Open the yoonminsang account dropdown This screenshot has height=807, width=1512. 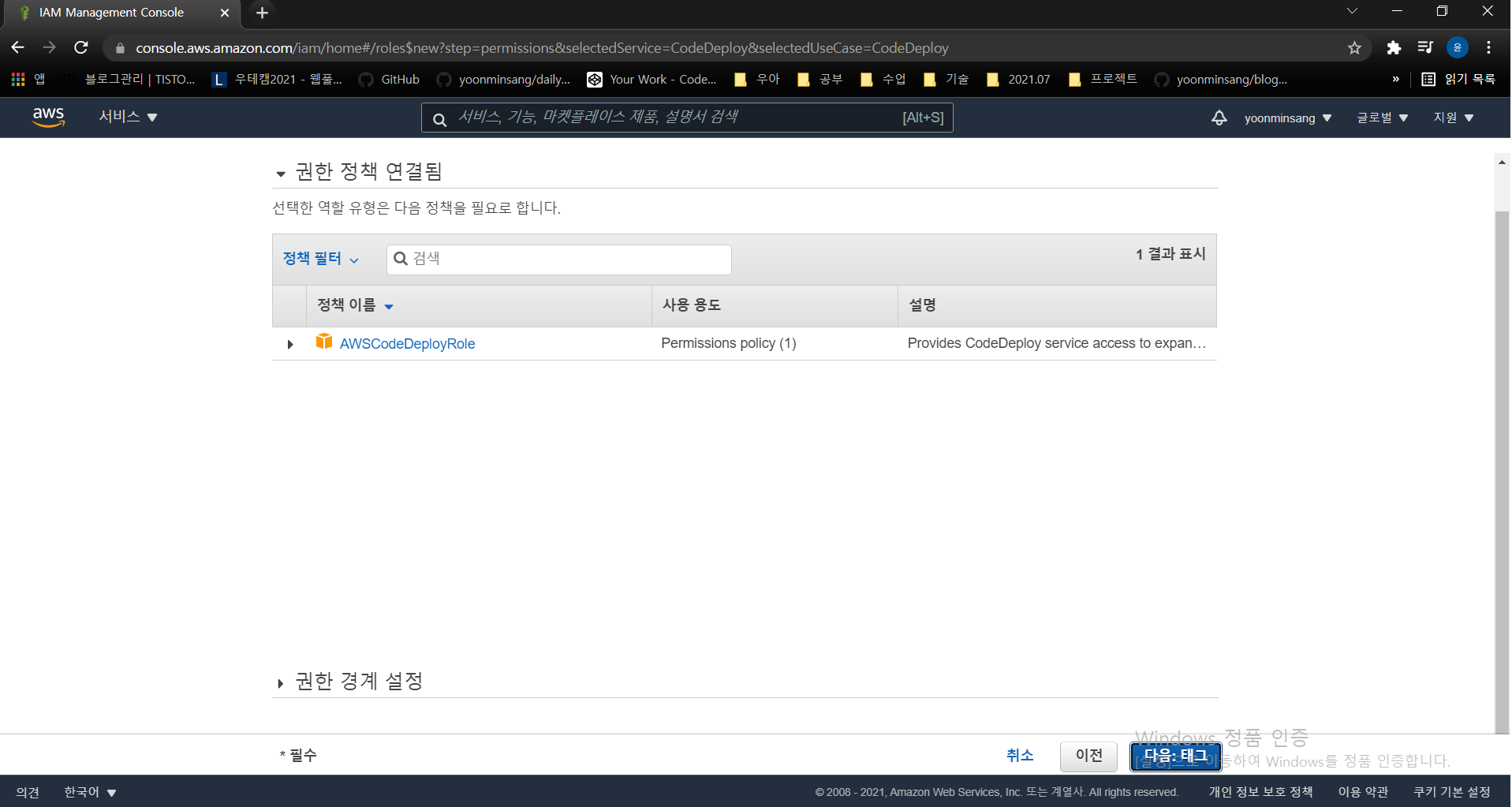(x=1288, y=118)
